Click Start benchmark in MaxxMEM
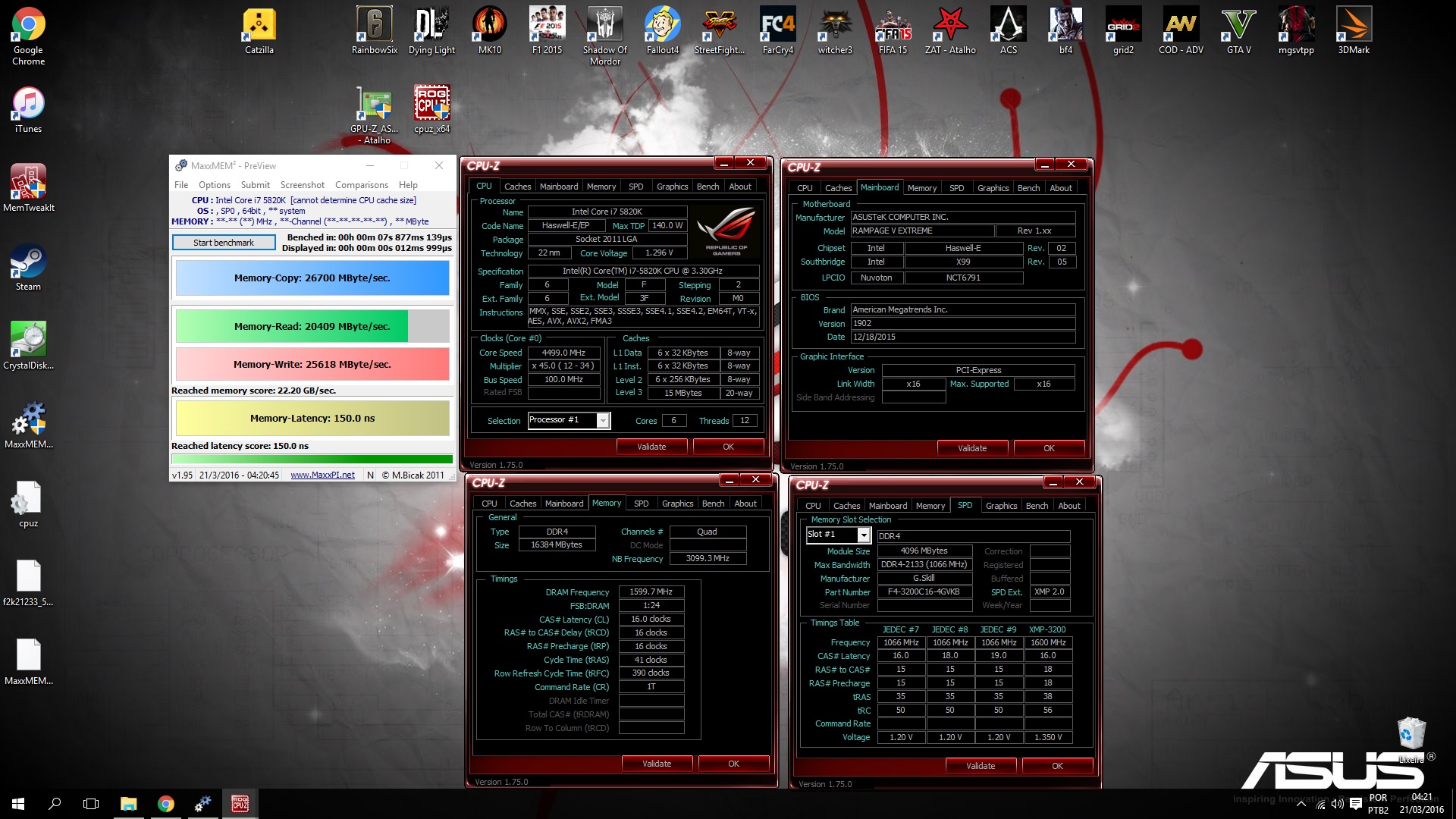This screenshot has height=819, width=1456. click(x=224, y=243)
